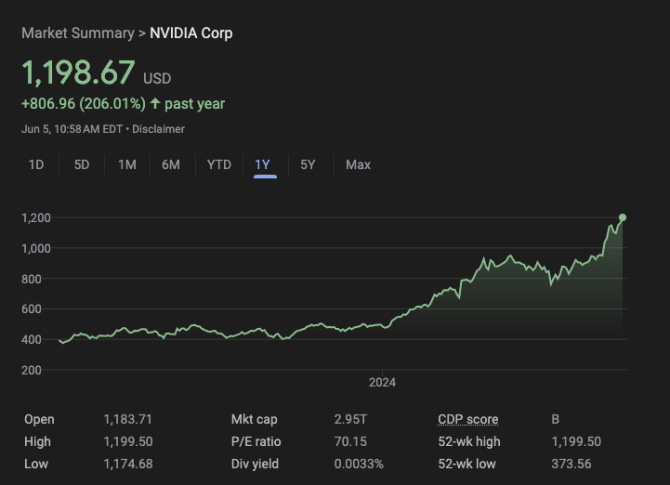The height and width of the screenshot is (485, 670).
Task: Select the 5D time range tab
Action: [x=82, y=165]
